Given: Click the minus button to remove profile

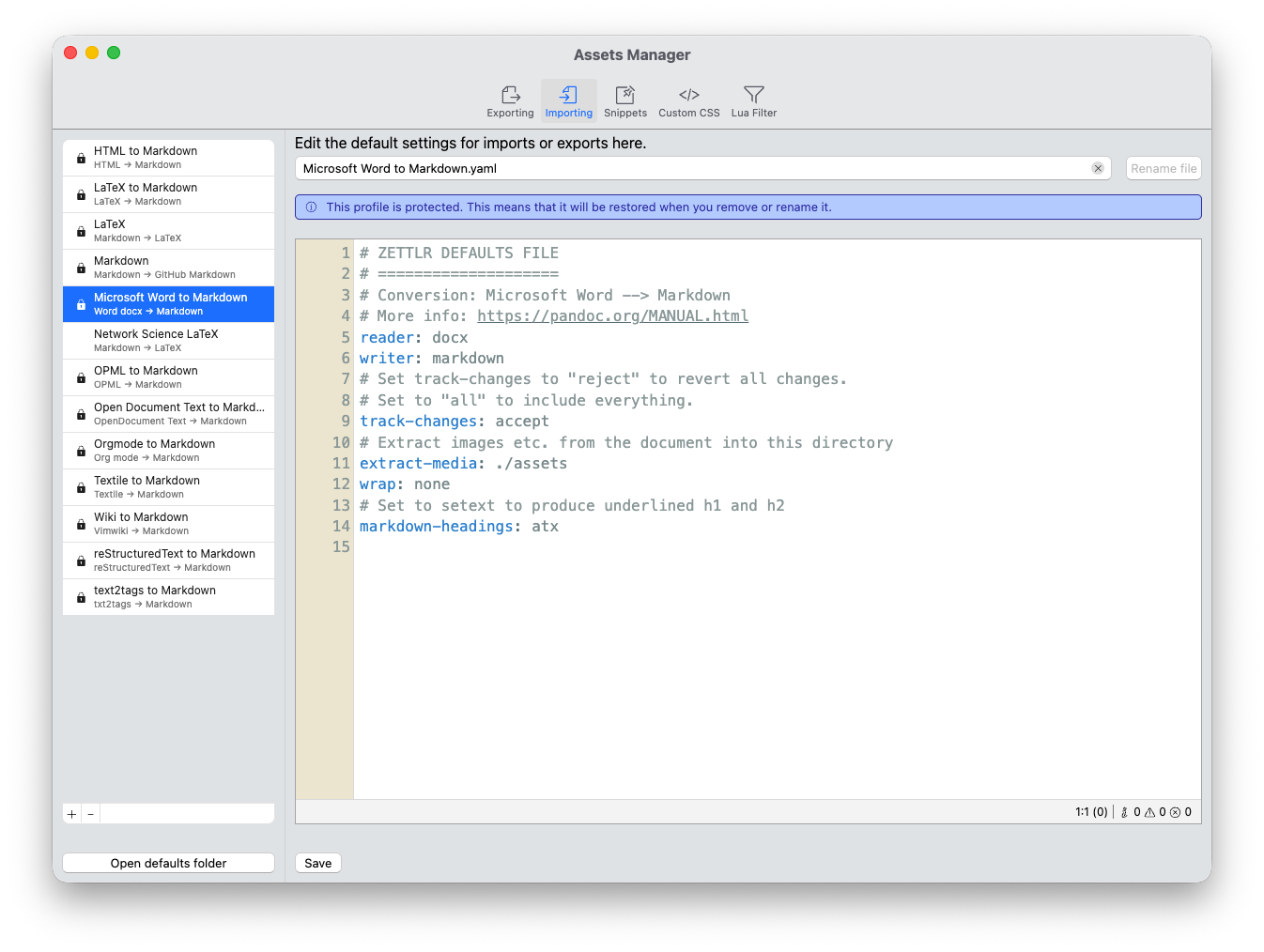Looking at the screenshot, I should click(x=91, y=814).
